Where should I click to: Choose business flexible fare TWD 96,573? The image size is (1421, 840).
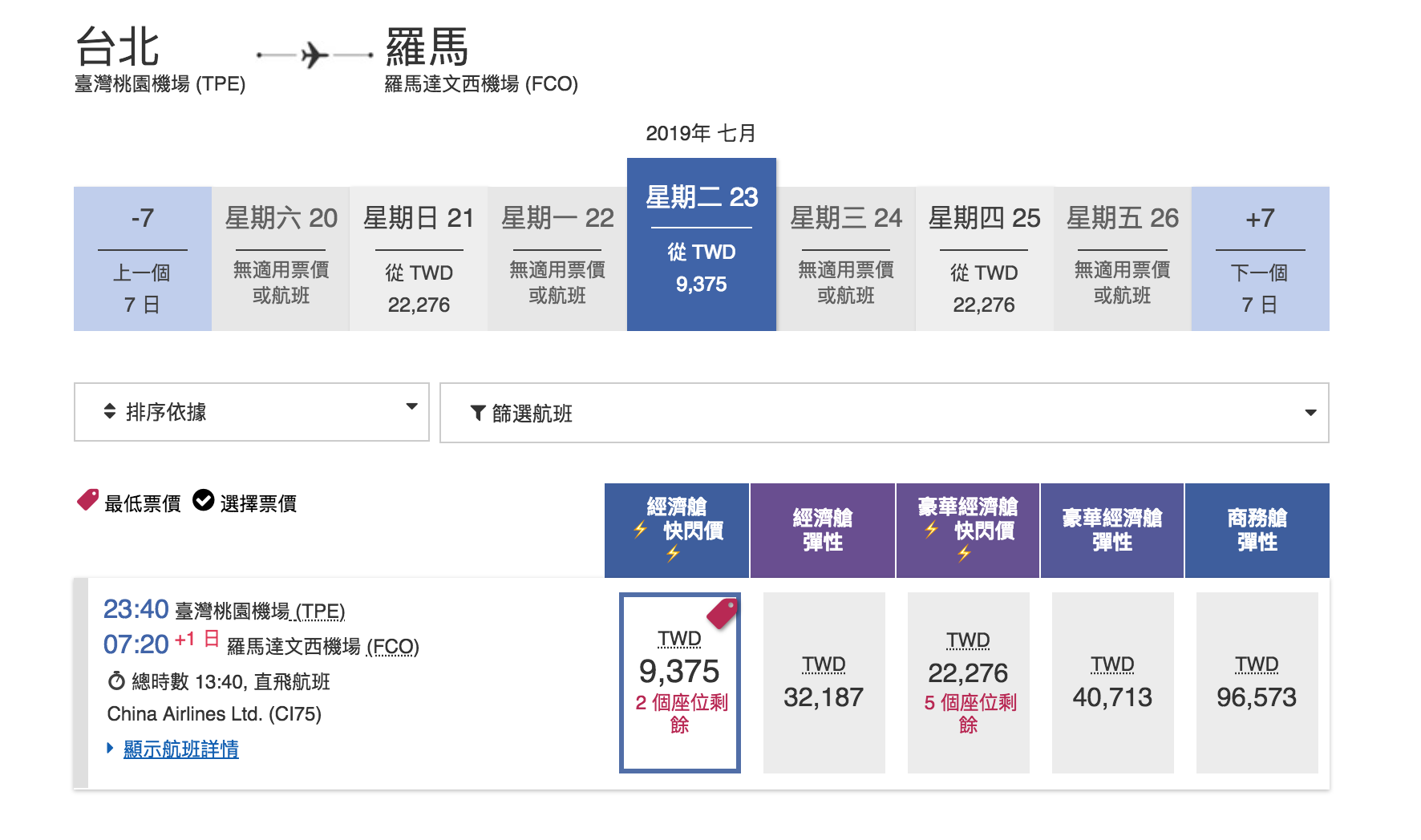[1257, 683]
